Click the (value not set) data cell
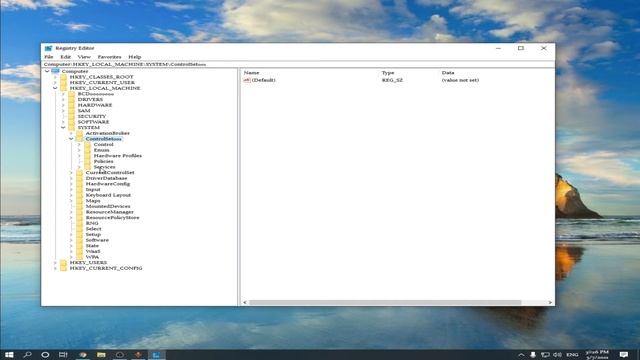The image size is (640, 360). tap(460, 80)
